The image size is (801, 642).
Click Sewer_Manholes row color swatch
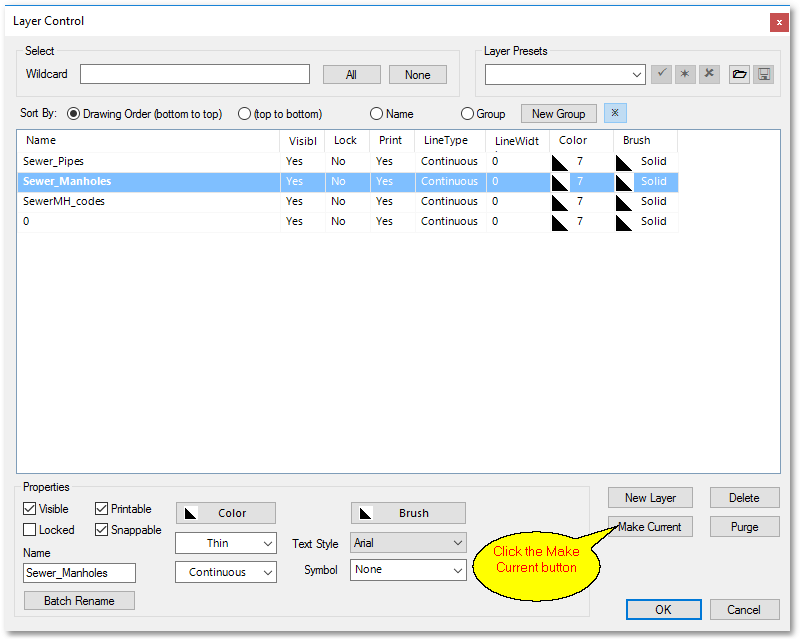[x=560, y=182]
